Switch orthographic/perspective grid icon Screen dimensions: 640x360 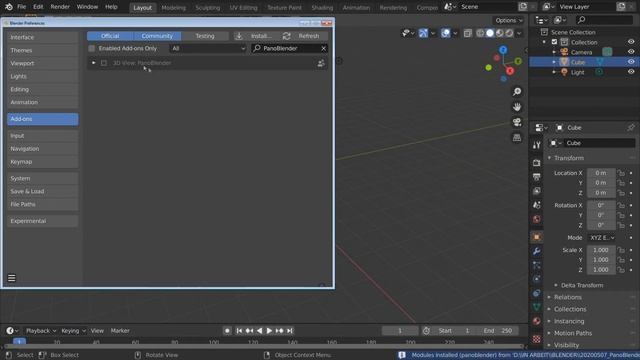tap(517, 138)
